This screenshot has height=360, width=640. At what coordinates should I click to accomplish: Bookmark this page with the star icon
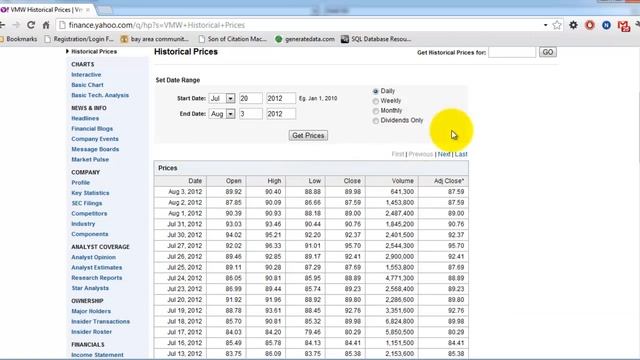[x=557, y=25]
